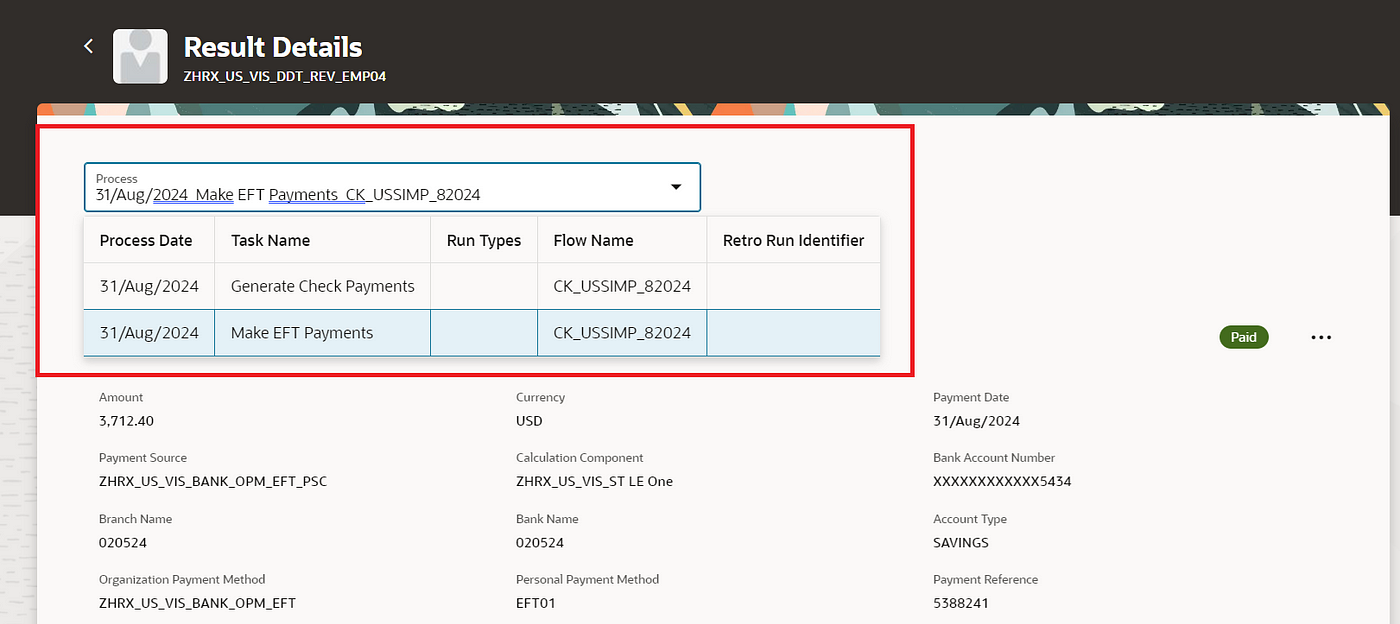Screen dimensions: 1400x624
Task: Go back using the left chevron arrow
Action: tap(89, 46)
